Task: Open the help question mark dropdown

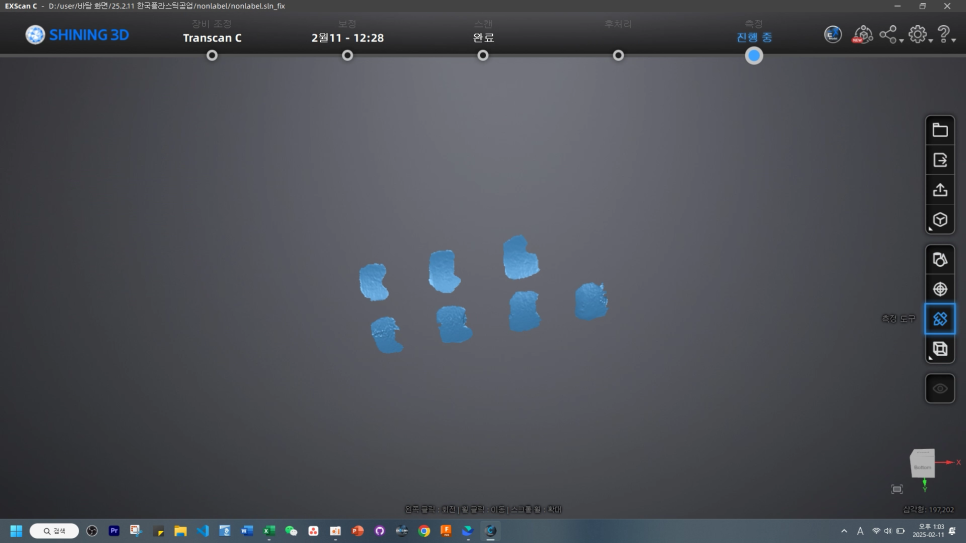Action: click(x=946, y=35)
